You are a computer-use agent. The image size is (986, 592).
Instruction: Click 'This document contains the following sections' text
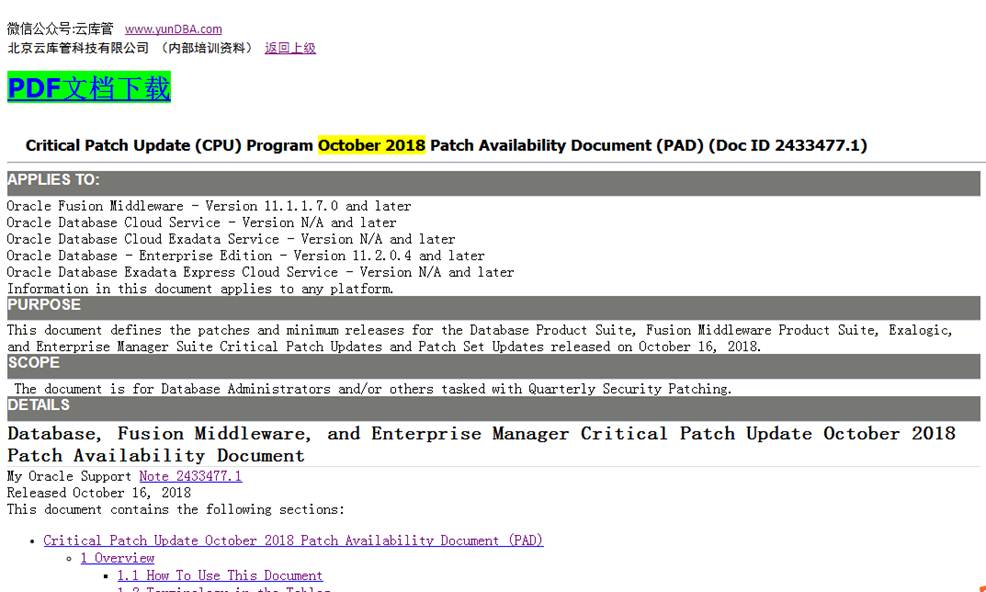(175, 510)
